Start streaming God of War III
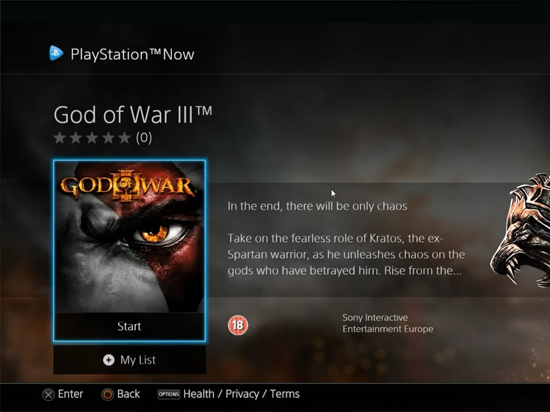Image resolution: width=550 pixels, height=412 pixels. click(129, 326)
